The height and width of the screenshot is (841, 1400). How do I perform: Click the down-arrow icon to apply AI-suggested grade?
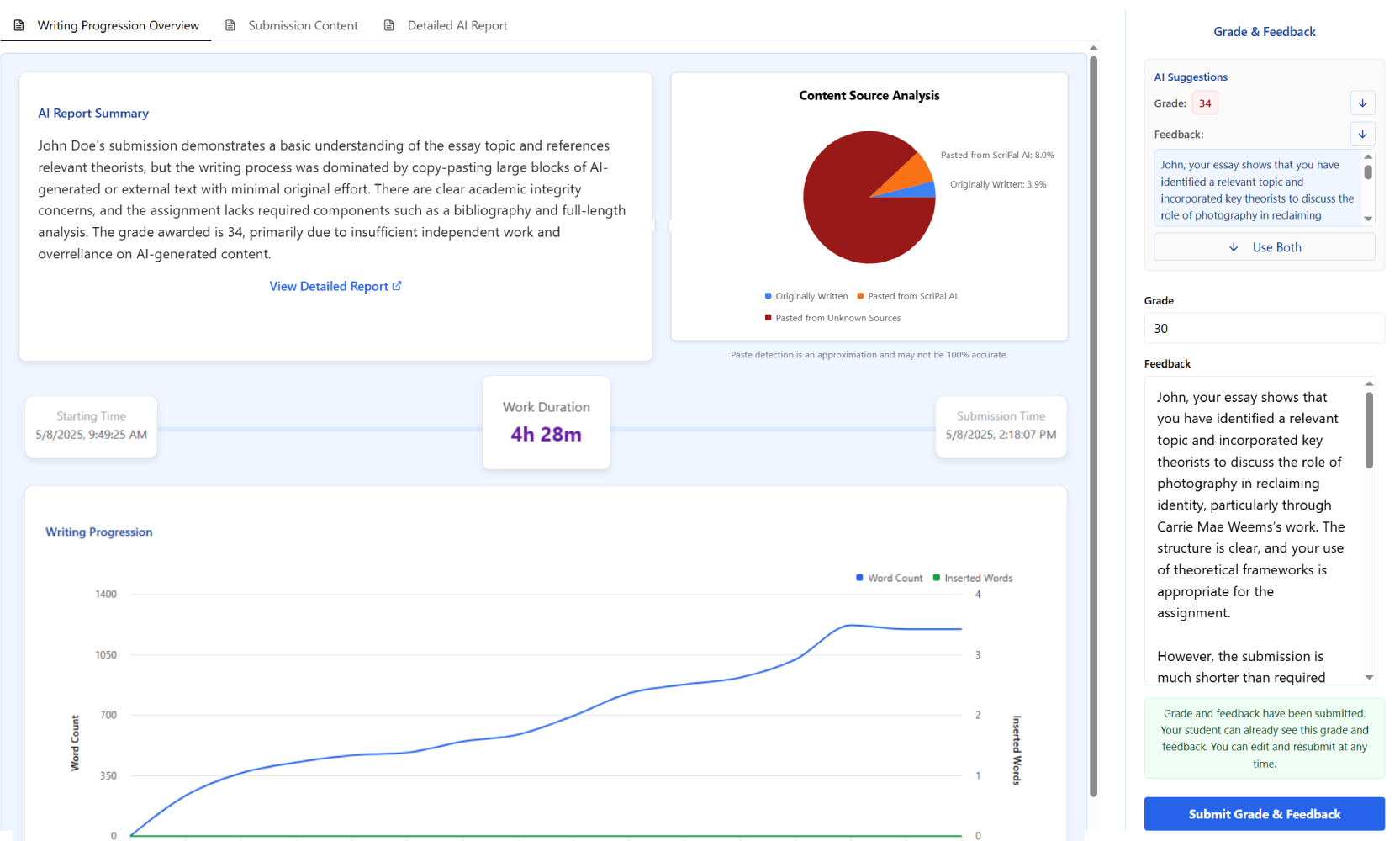(1363, 103)
